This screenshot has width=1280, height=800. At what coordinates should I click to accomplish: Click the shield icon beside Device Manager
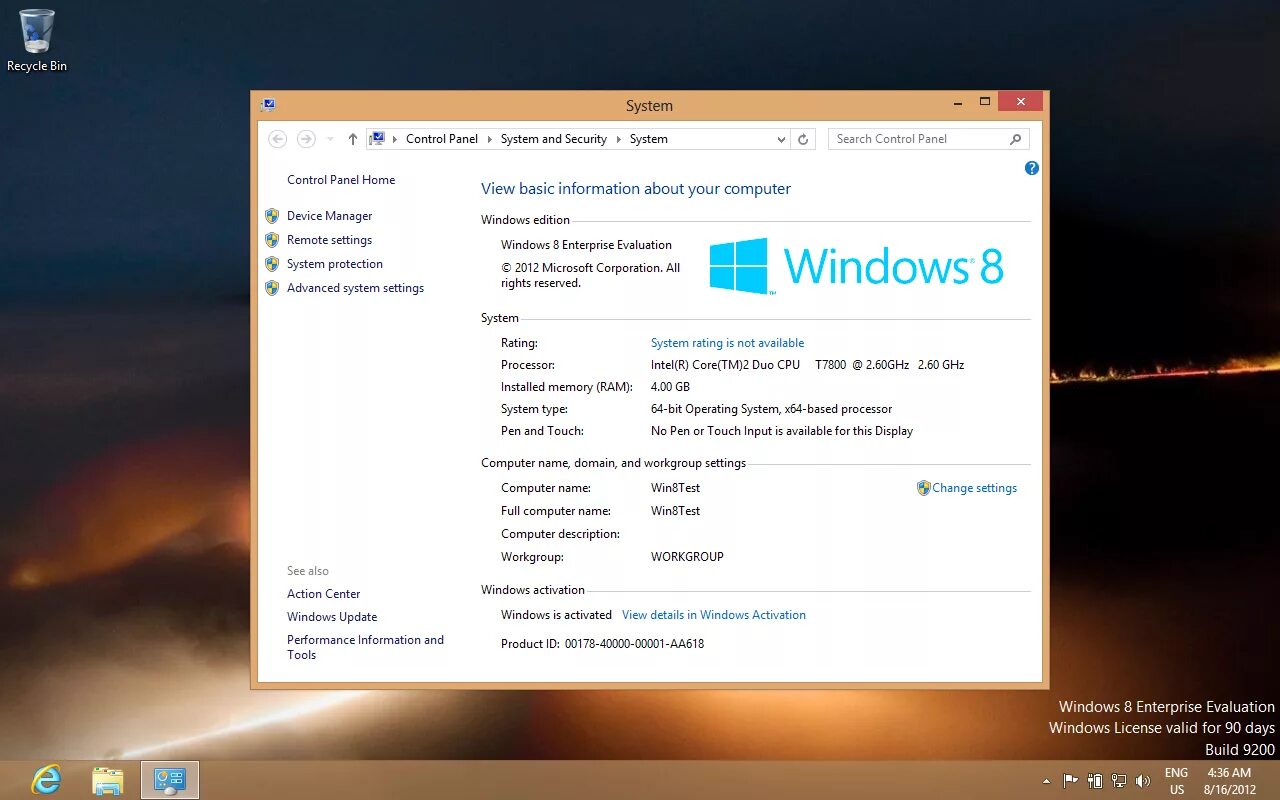(x=272, y=216)
